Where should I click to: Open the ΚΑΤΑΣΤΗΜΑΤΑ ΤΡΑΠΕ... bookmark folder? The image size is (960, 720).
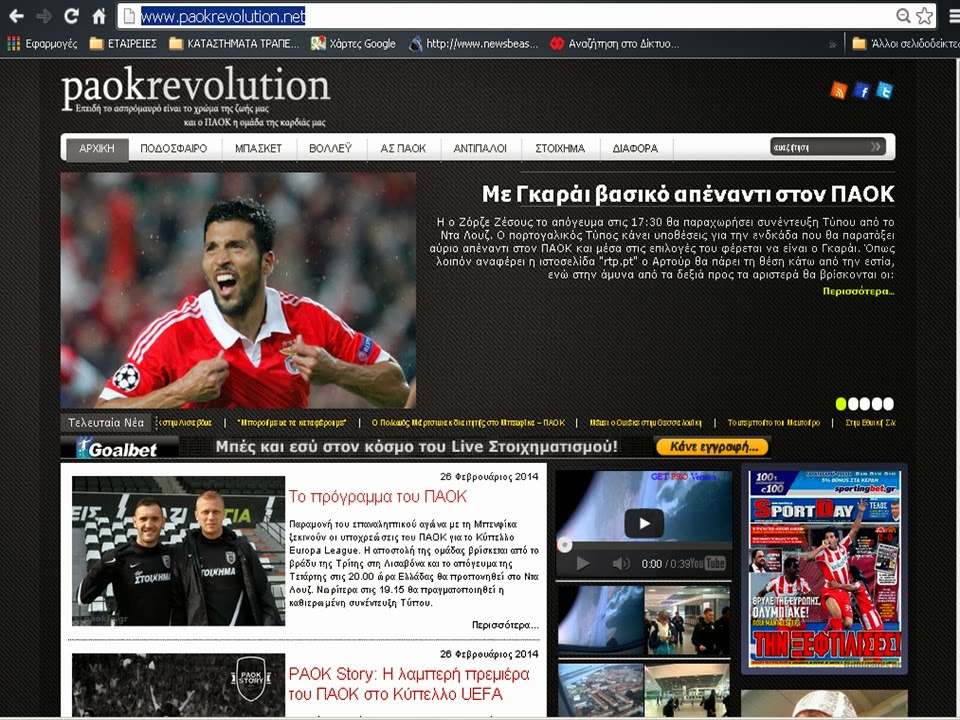pos(234,43)
